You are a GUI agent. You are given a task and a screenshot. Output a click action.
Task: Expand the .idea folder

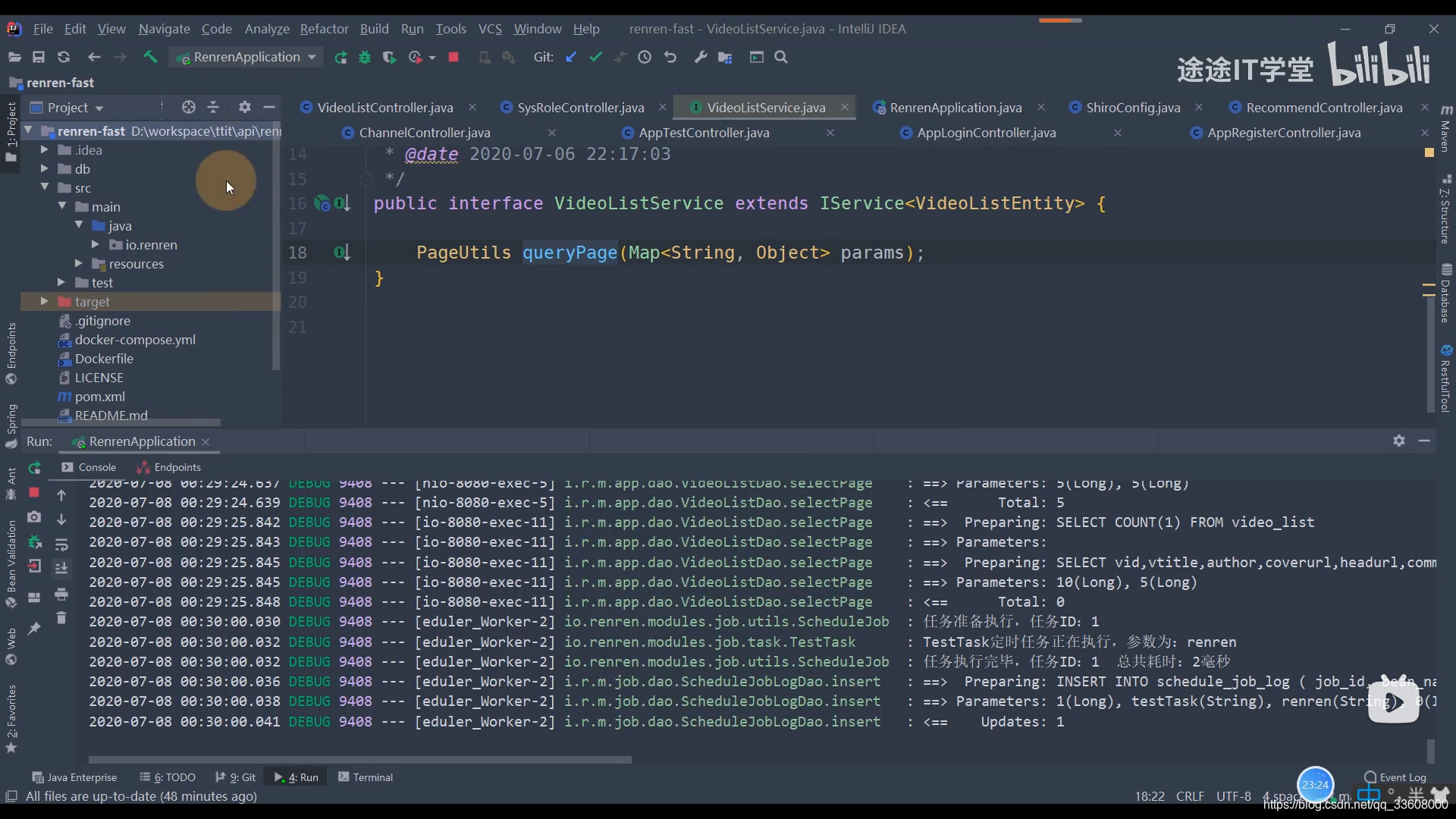click(44, 150)
